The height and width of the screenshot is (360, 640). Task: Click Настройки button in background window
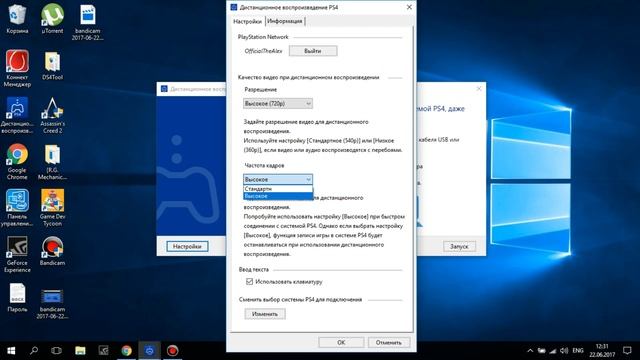[187, 246]
